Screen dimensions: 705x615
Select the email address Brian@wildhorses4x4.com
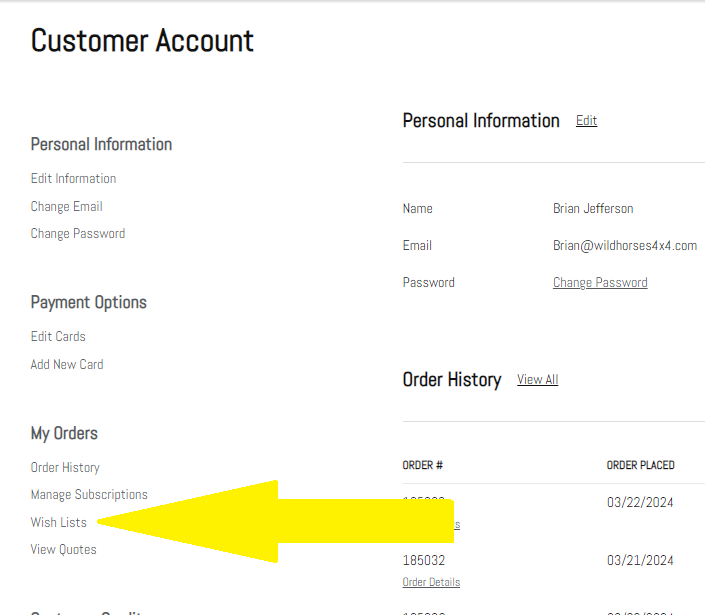point(625,245)
